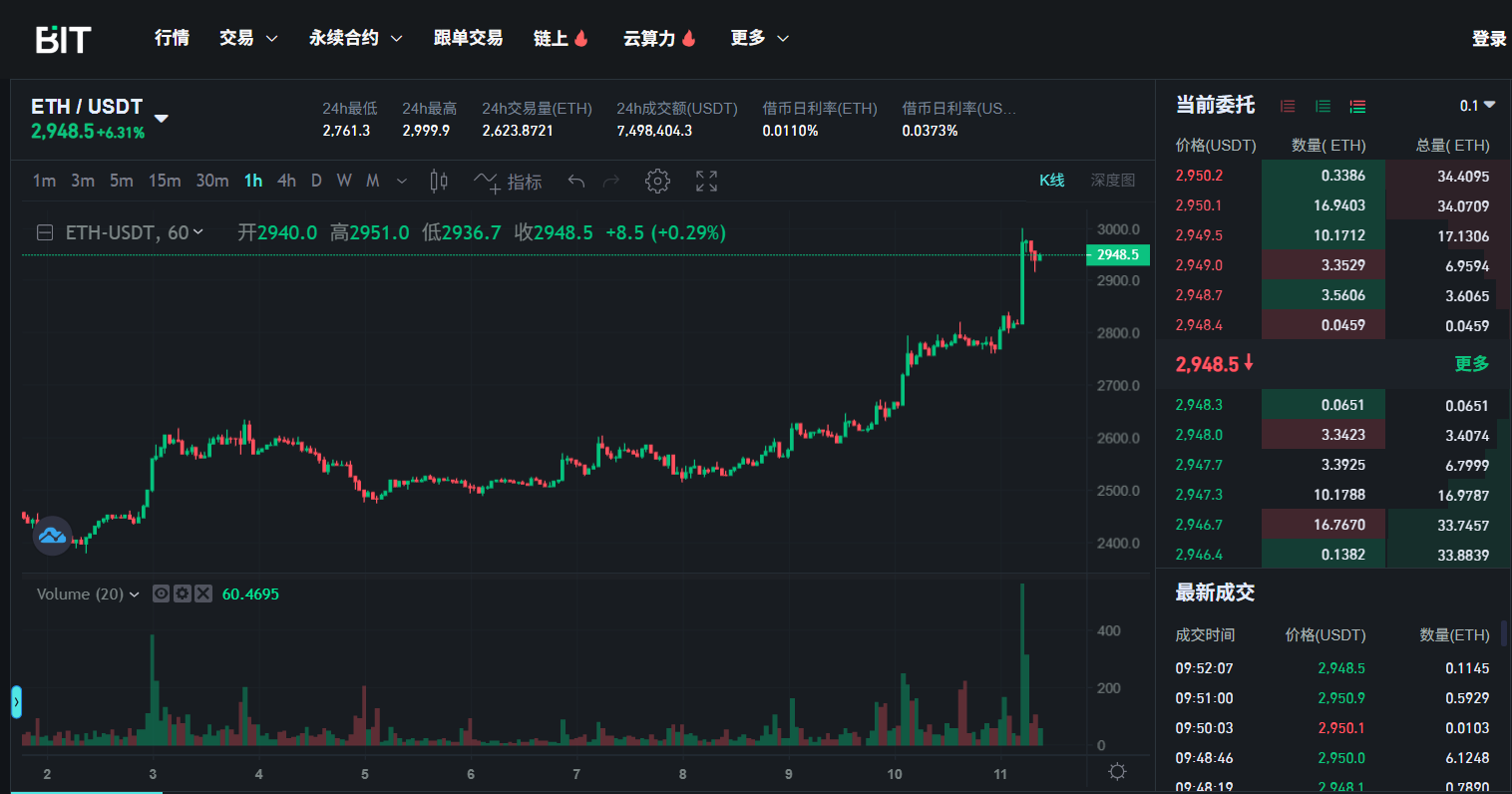Undo the last chart action
The height and width of the screenshot is (794, 1512).
pos(575,181)
